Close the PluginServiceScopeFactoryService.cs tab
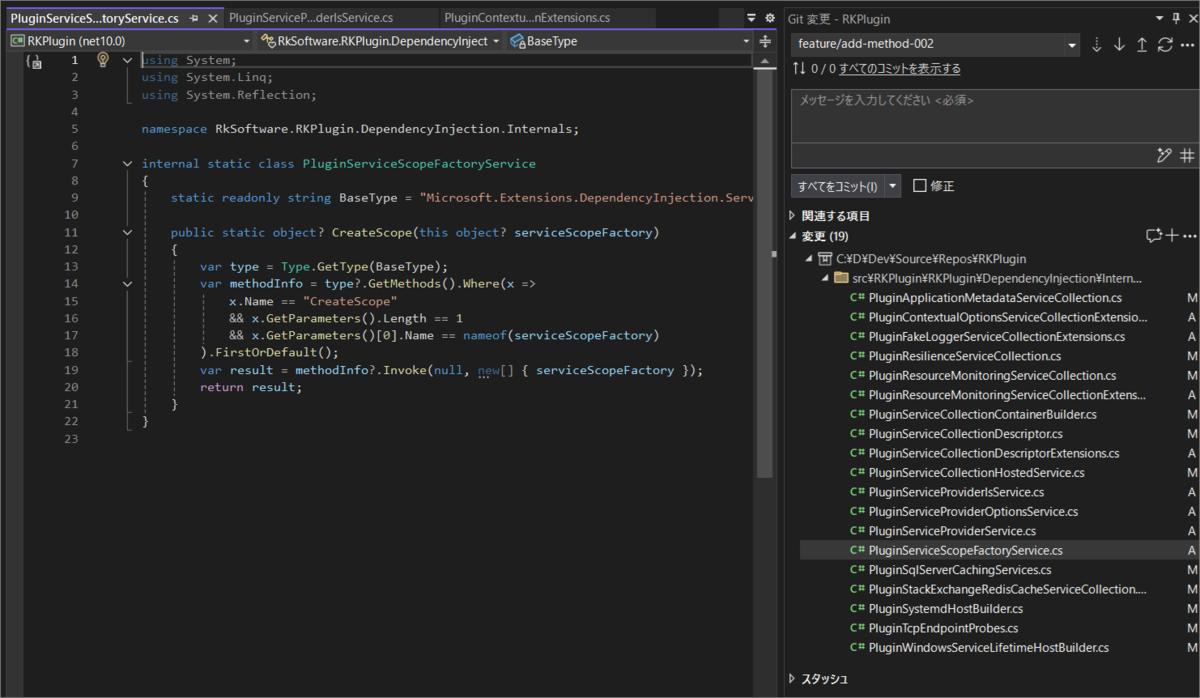The width and height of the screenshot is (1200, 698). (212, 18)
